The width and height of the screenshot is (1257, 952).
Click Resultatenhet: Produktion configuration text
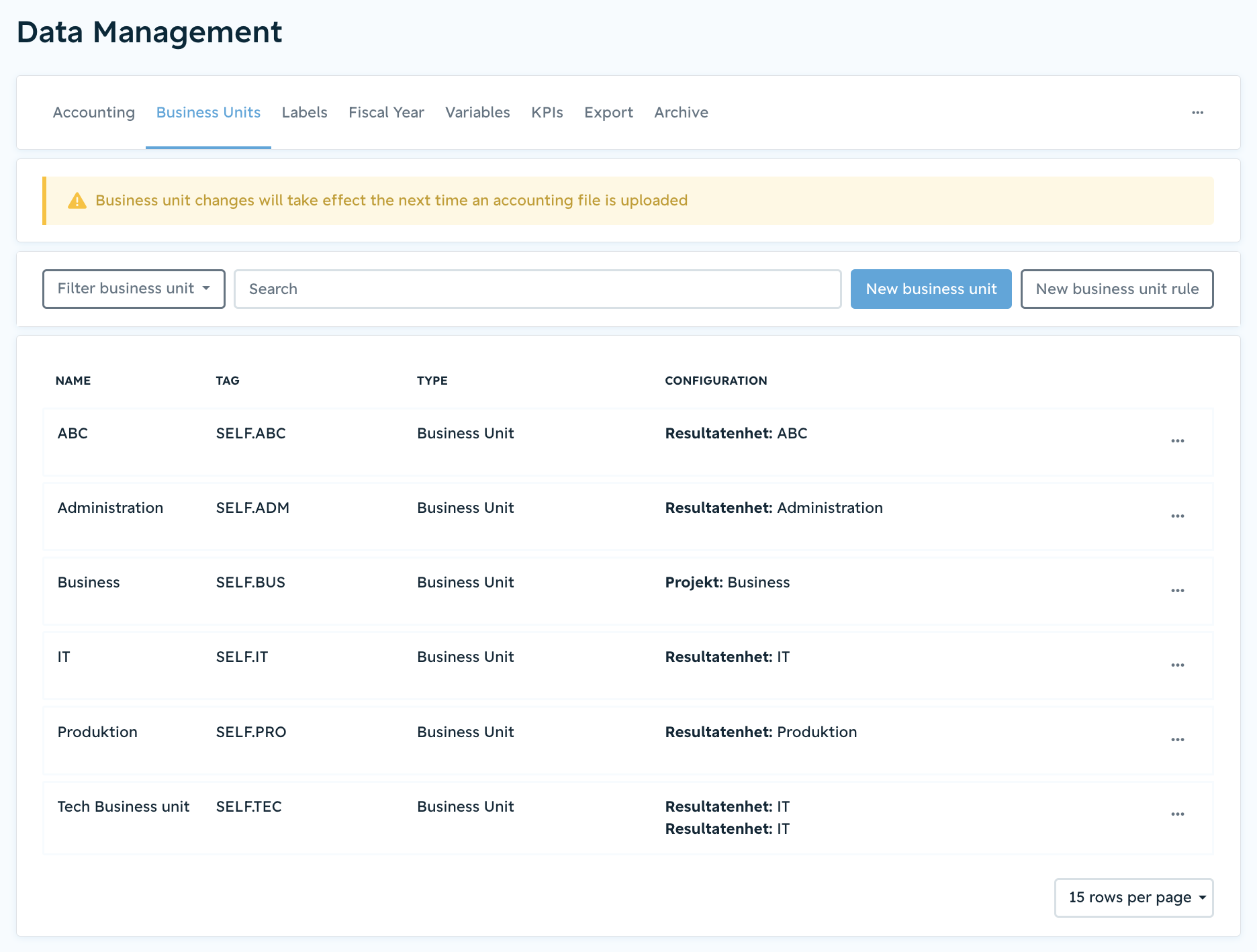761,732
